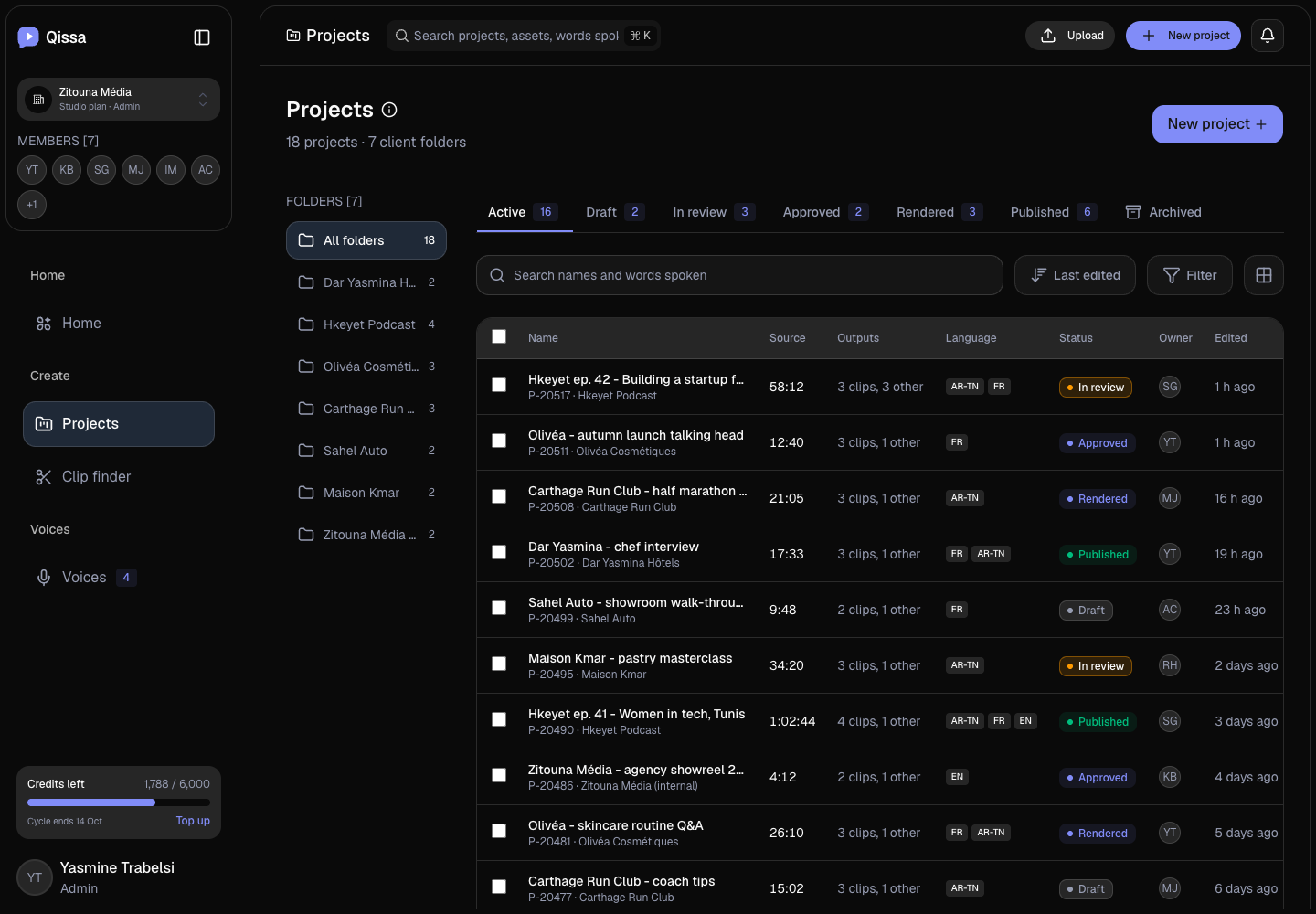Click the Qissa logo icon
This screenshot has height=914, width=1316.
tap(28, 37)
